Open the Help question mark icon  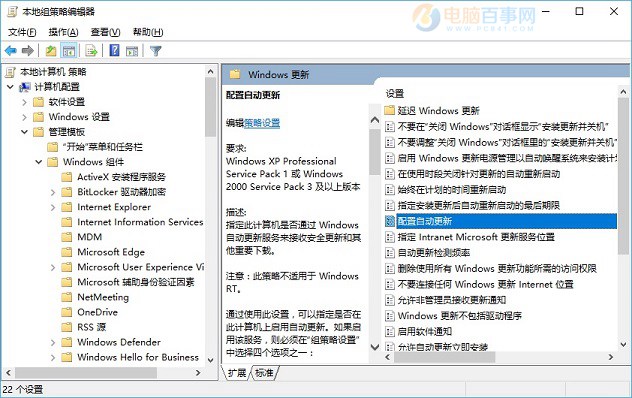[x=115, y=50]
